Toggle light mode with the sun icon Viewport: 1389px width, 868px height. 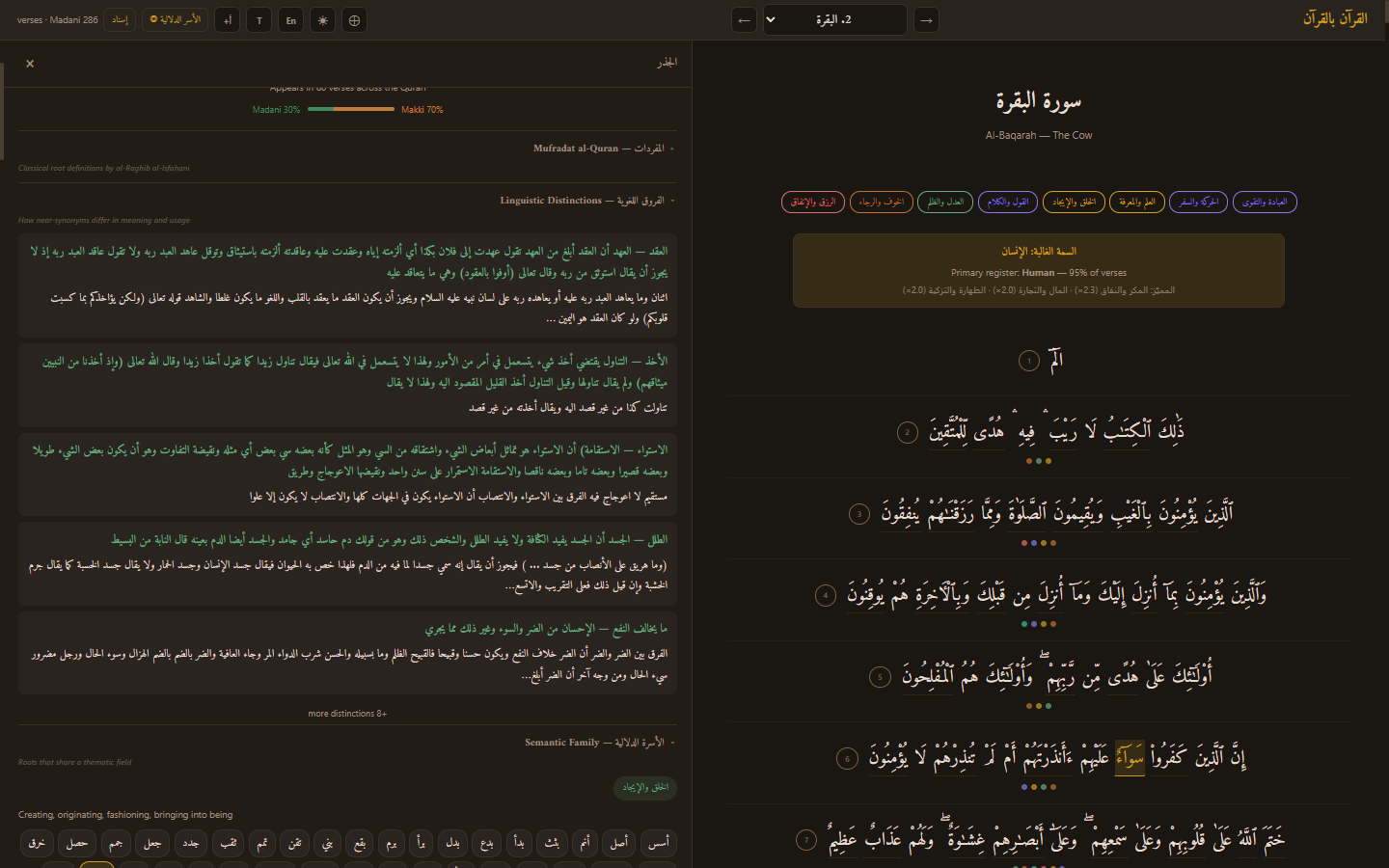322,20
